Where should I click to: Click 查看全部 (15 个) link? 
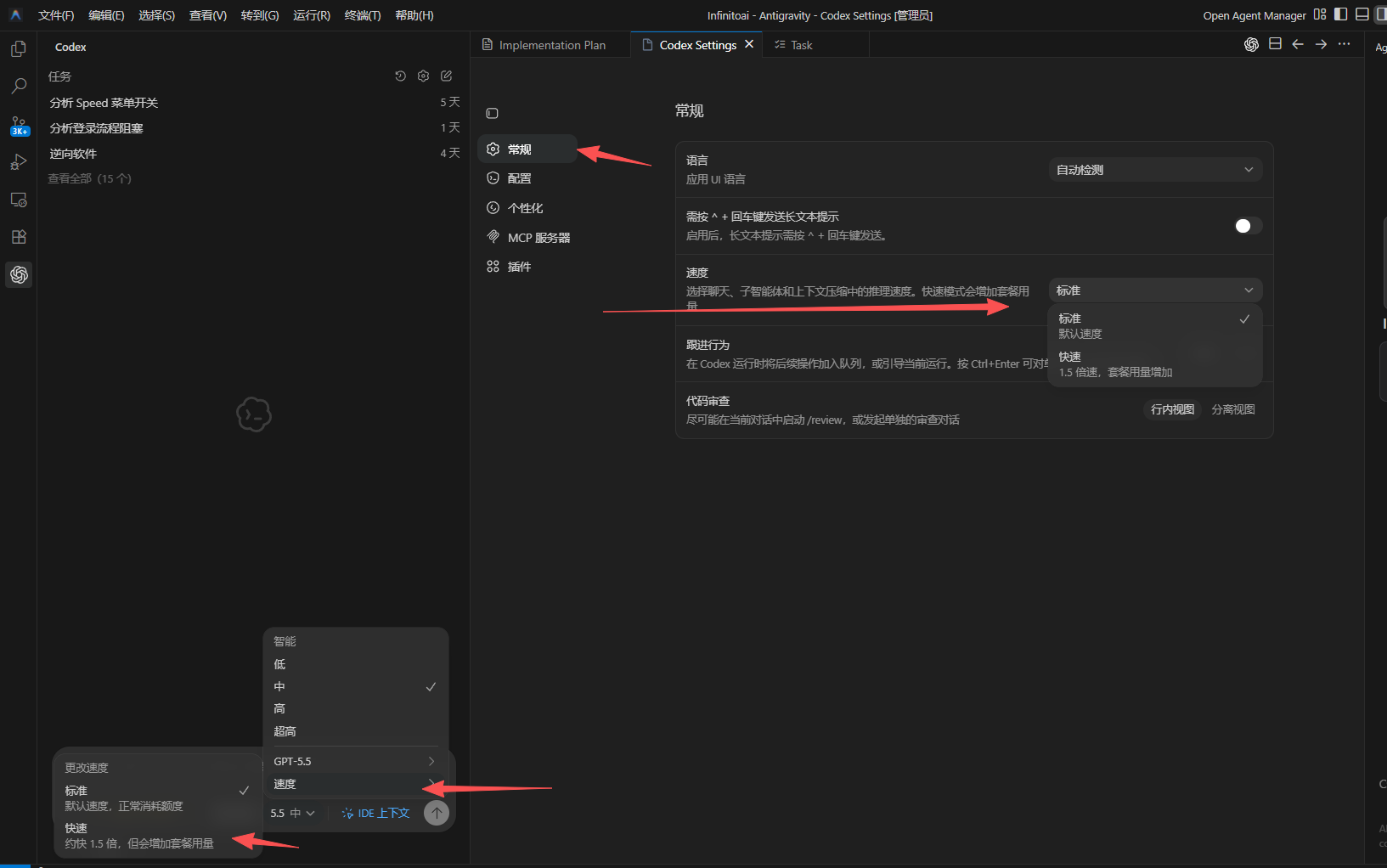(89, 178)
